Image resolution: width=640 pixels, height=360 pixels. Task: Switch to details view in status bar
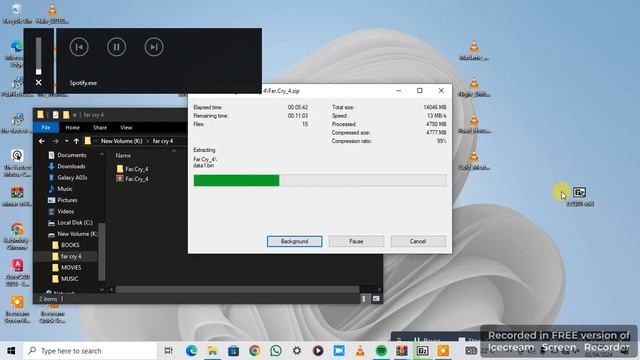364,299
